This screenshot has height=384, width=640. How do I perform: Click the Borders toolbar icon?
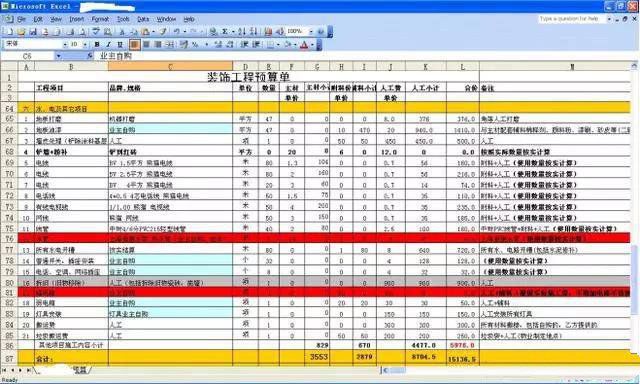tap(270, 44)
